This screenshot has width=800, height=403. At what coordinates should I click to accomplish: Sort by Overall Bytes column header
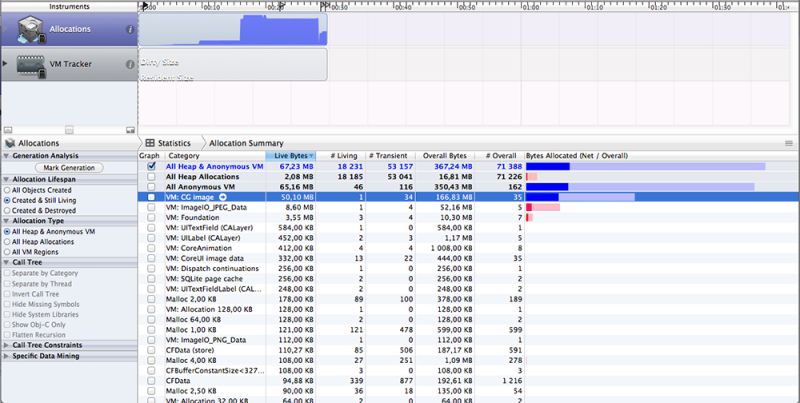coord(445,156)
